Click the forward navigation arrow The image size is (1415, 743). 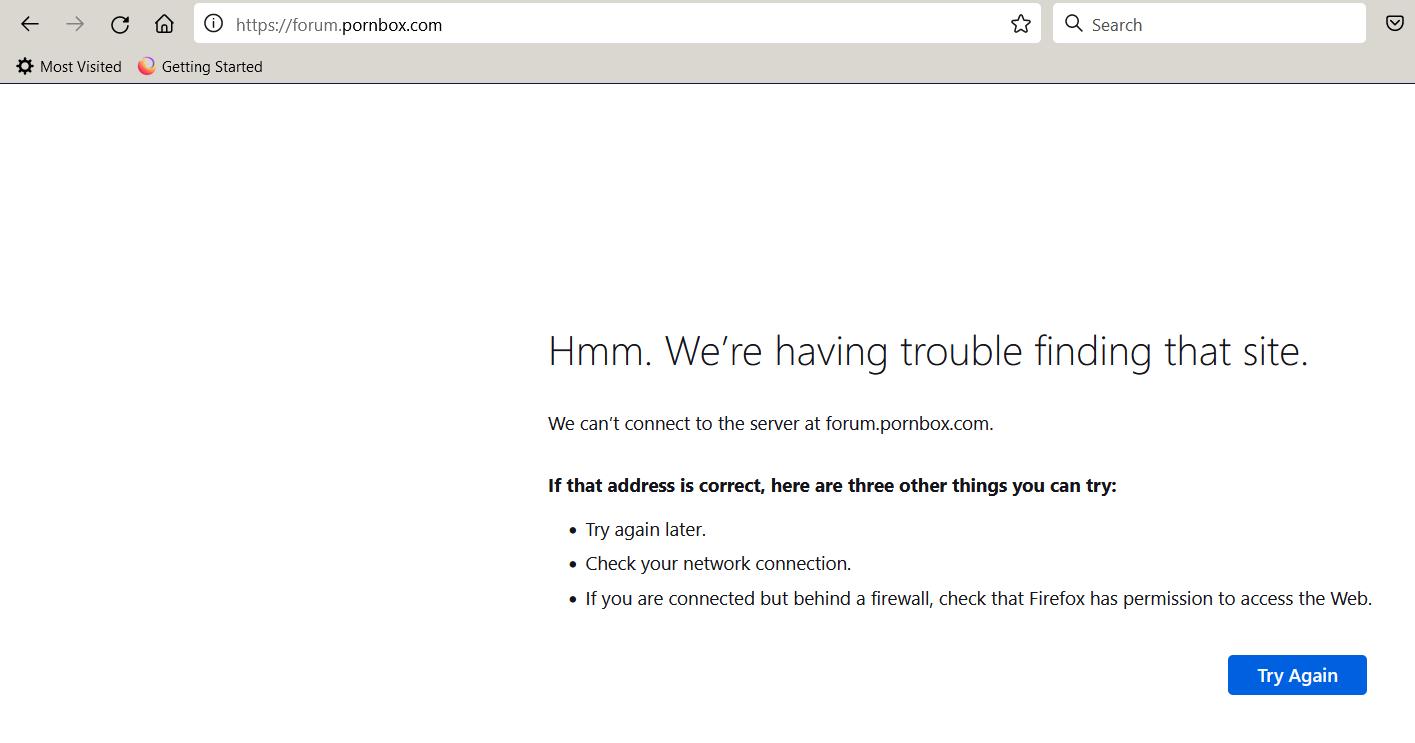click(75, 25)
